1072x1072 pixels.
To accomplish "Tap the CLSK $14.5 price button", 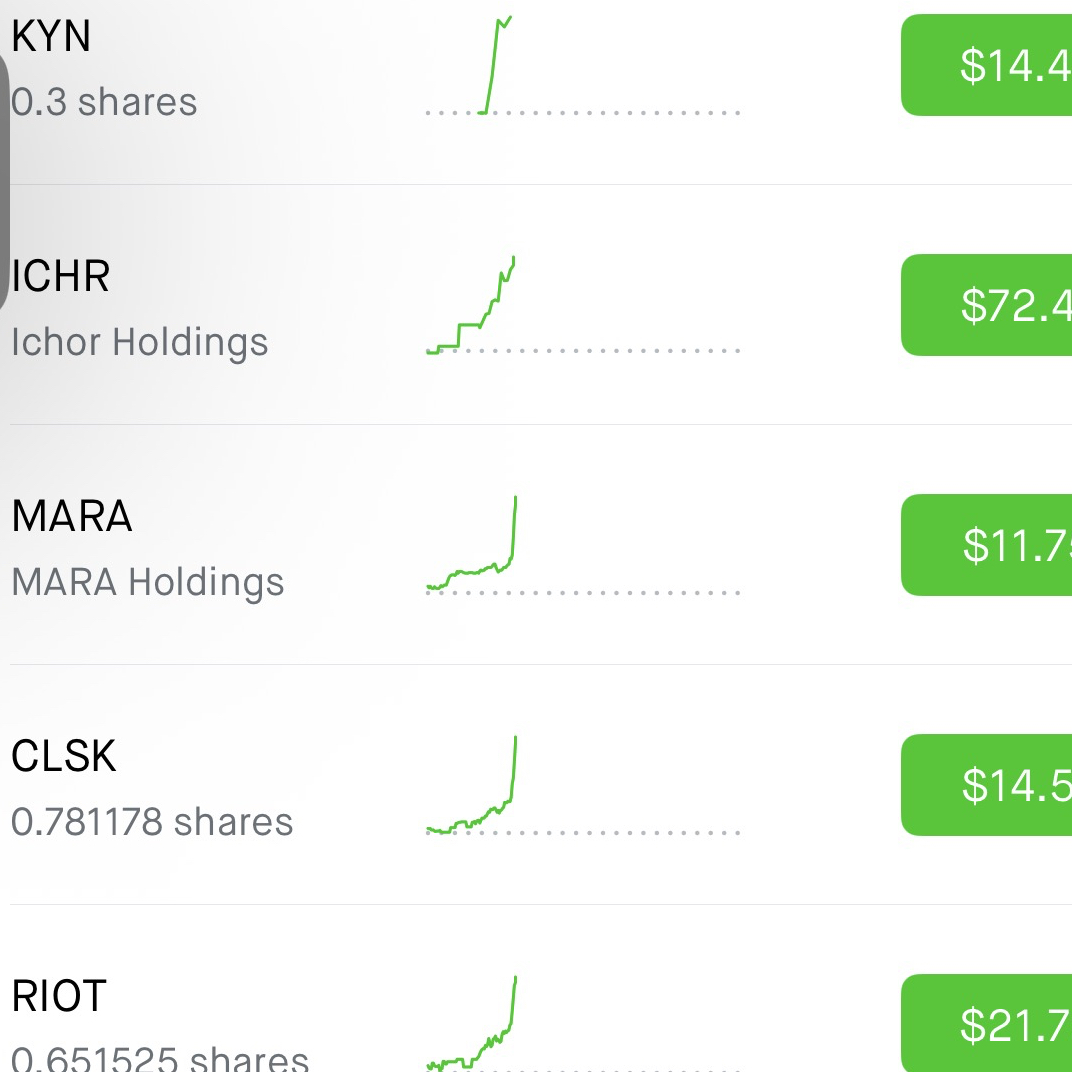I will (987, 785).
